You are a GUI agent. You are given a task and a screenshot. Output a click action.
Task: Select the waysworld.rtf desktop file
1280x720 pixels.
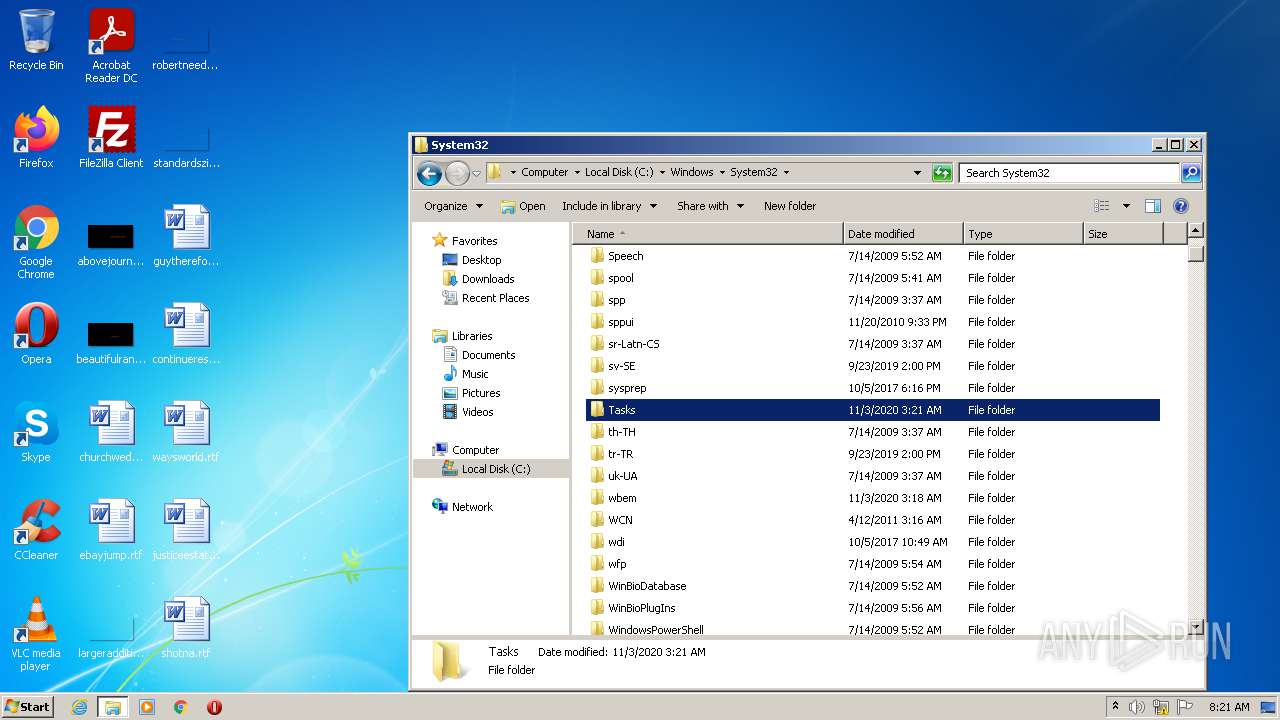click(186, 432)
